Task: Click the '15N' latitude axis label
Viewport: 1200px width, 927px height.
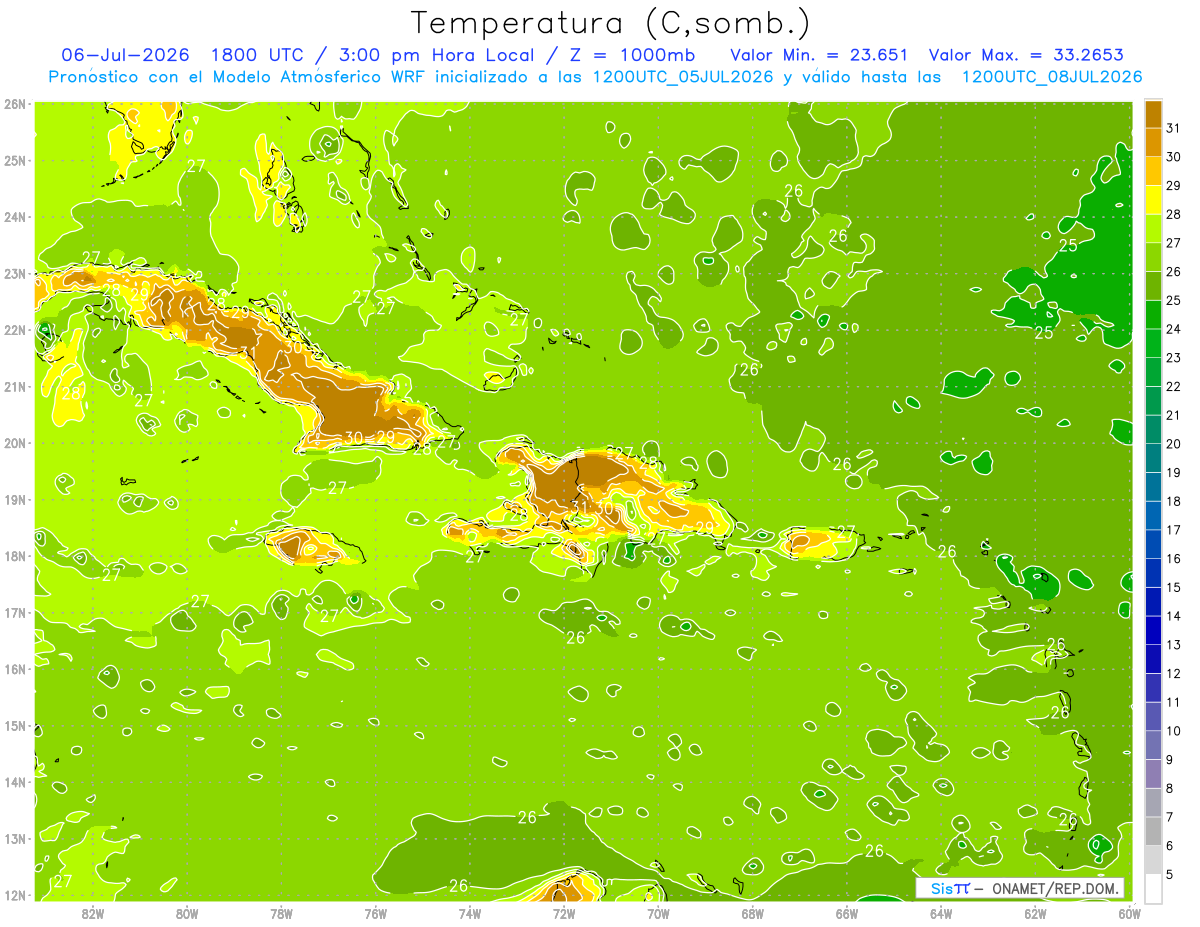Action: pos(15,726)
